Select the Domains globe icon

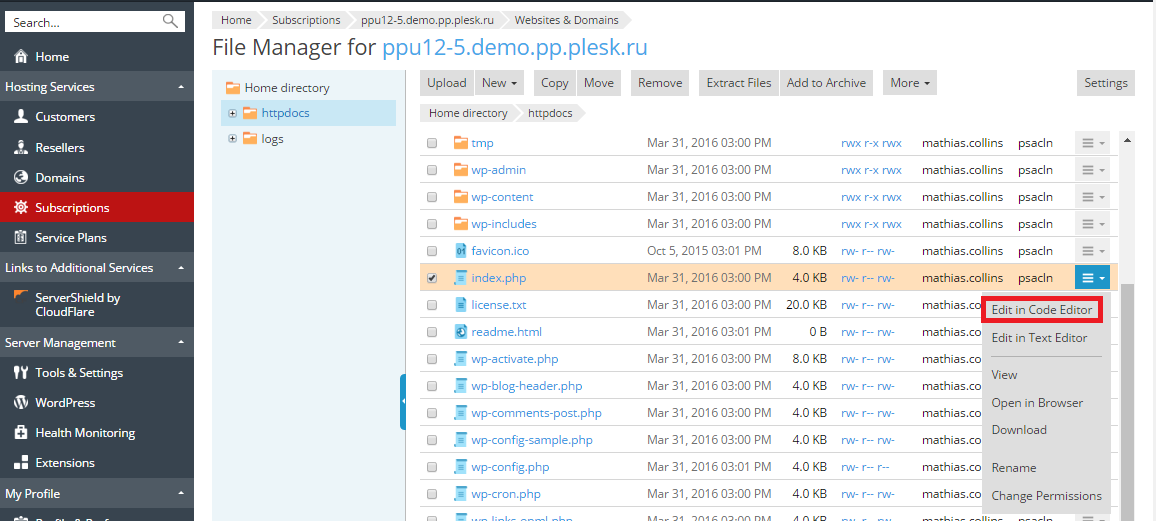(x=20, y=177)
